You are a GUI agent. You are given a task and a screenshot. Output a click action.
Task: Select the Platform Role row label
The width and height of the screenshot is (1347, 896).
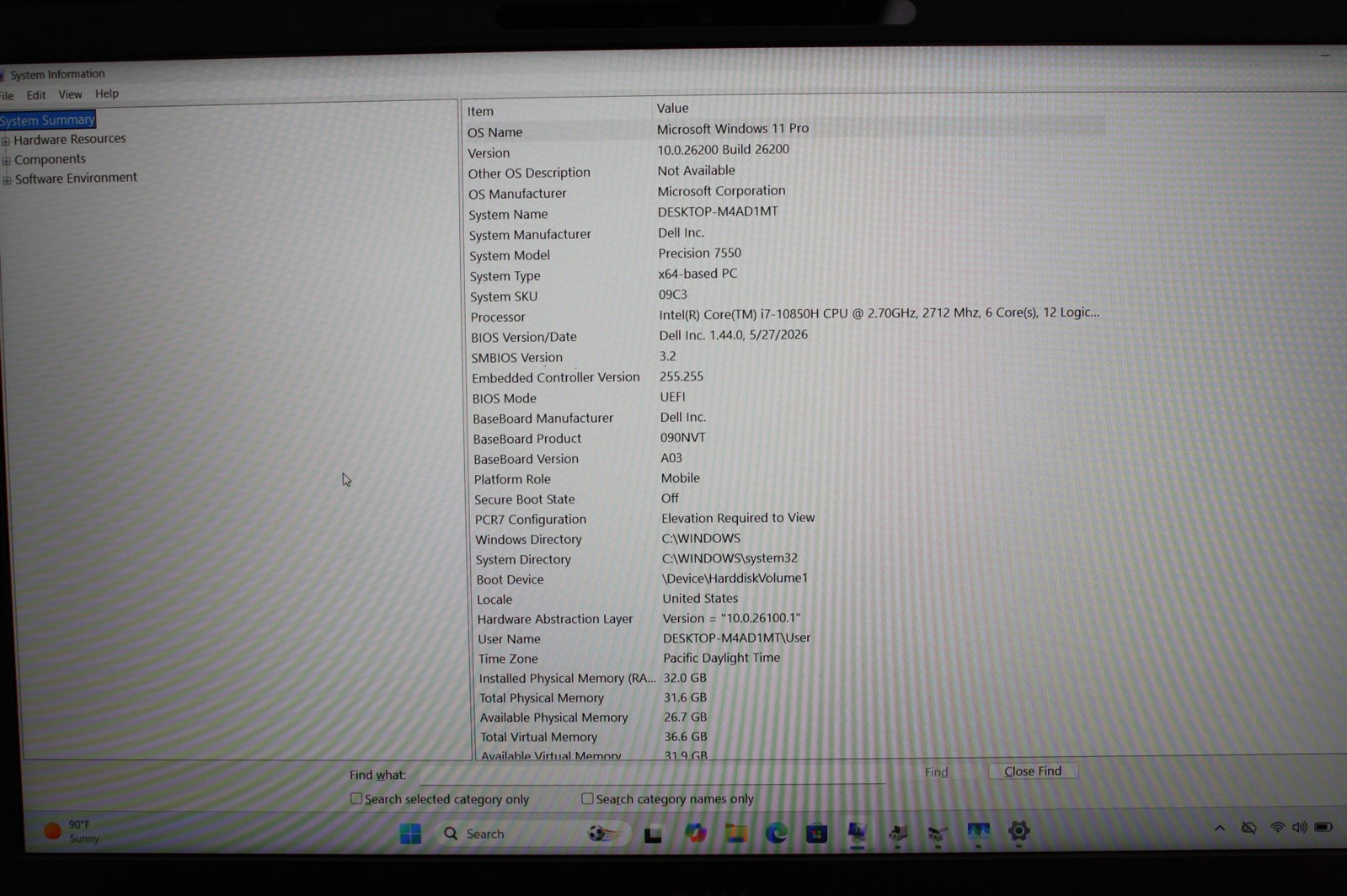pos(512,479)
